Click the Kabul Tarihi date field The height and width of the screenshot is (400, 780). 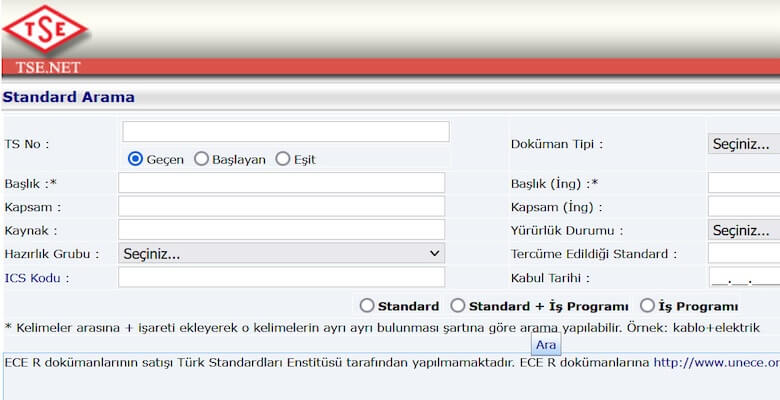pyautogui.click(x=743, y=278)
